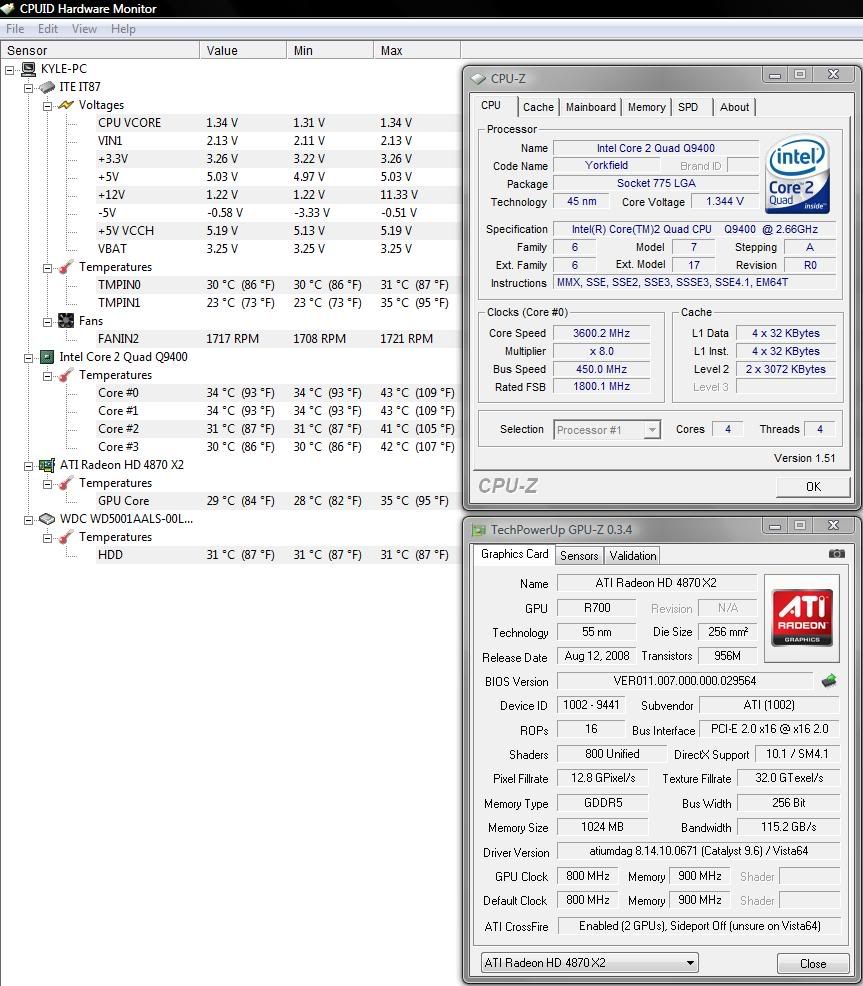Viewport: 863px width, 986px height.
Task: Switch to the Sensors tab in GPU-Z
Action: click(579, 556)
